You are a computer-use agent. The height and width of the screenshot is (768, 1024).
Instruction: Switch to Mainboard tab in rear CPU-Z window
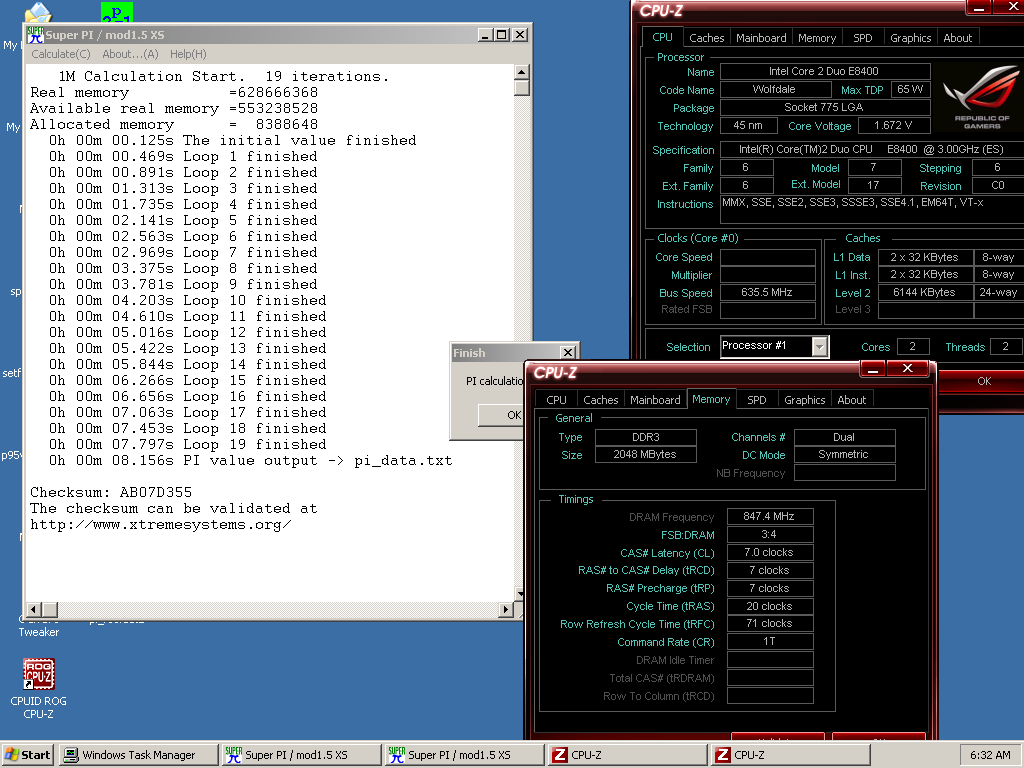(761, 38)
